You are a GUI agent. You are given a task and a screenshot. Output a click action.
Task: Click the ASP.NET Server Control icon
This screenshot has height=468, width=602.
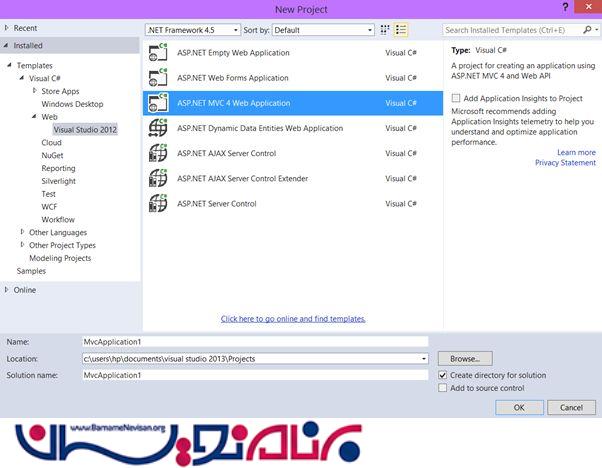pos(158,203)
